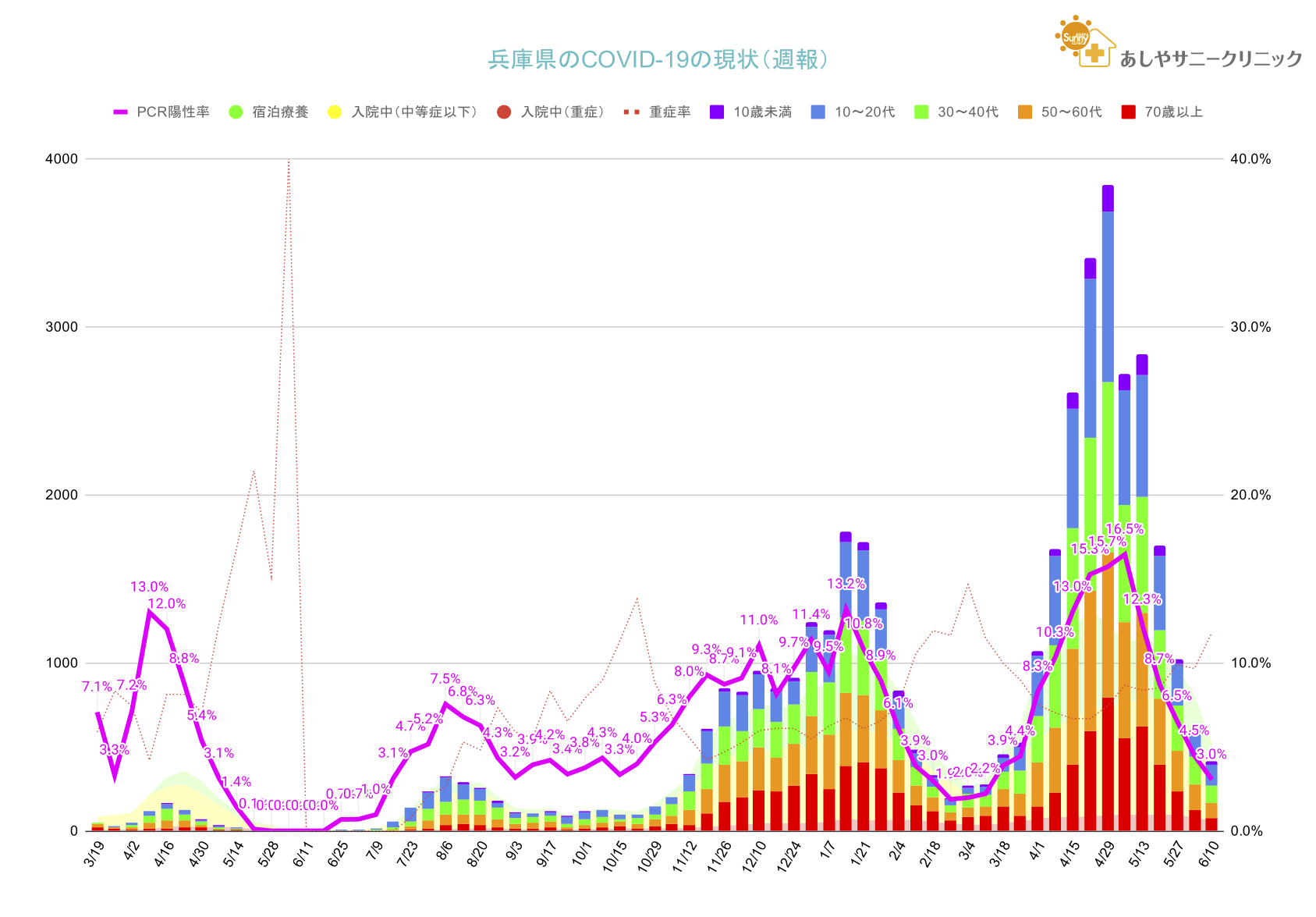Click the Sunny clinic sun logo icon
Viewport: 1316px width, 917px height.
(1075, 35)
